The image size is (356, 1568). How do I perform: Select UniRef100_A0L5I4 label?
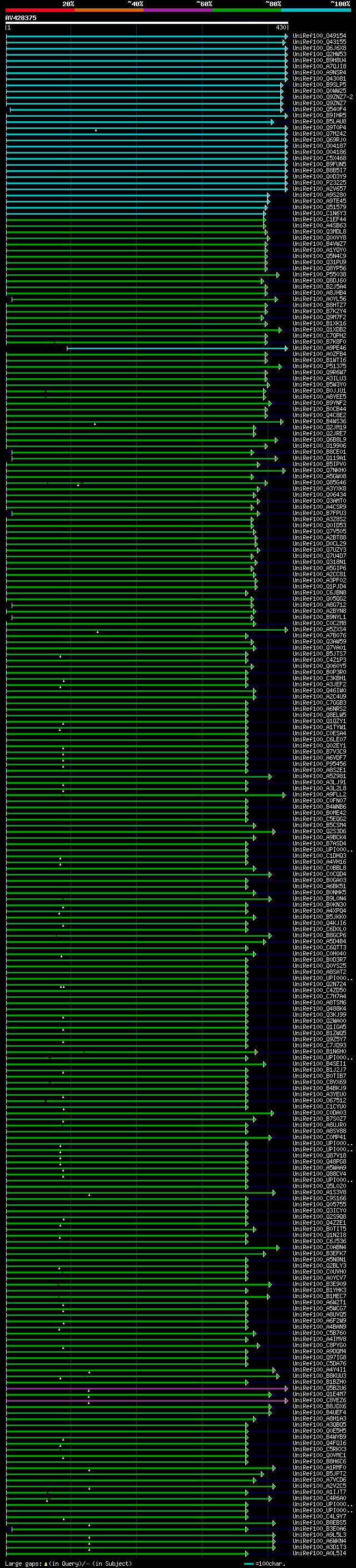click(319, 1554)
